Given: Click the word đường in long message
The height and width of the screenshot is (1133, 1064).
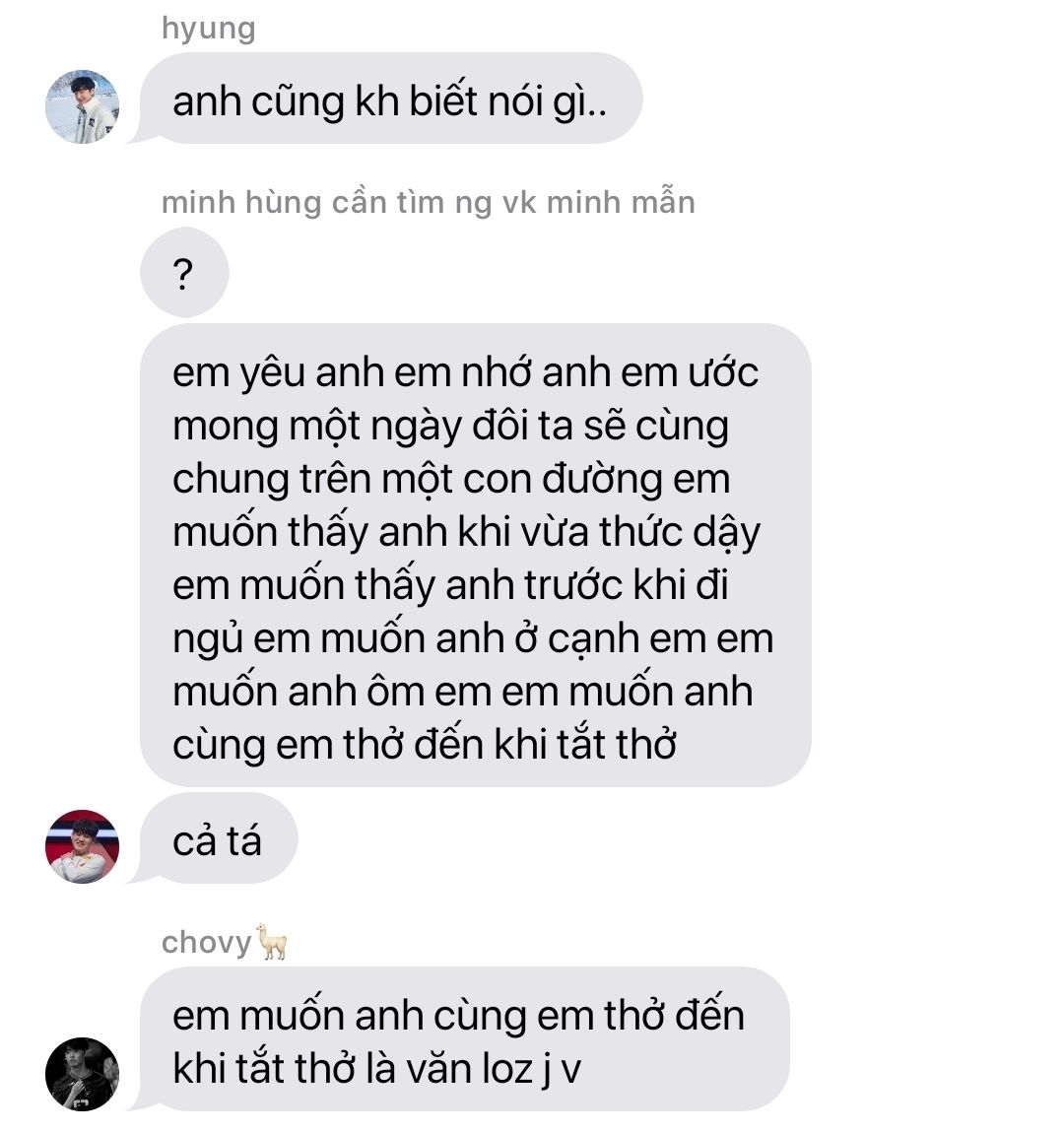Looking at the screenshot, I should [602, 481].
